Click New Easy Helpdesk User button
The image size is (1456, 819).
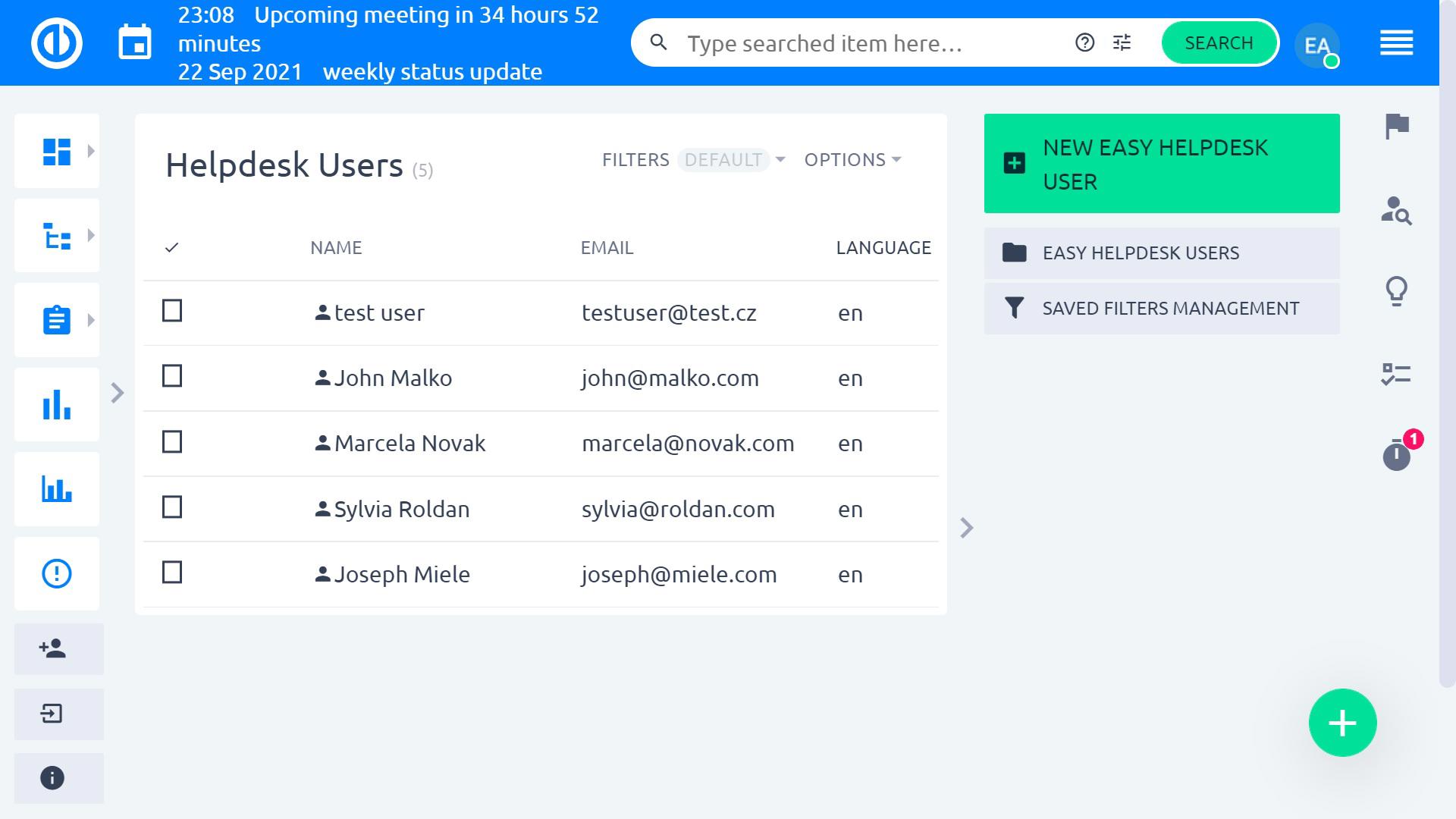click(x=1161, y=164)
